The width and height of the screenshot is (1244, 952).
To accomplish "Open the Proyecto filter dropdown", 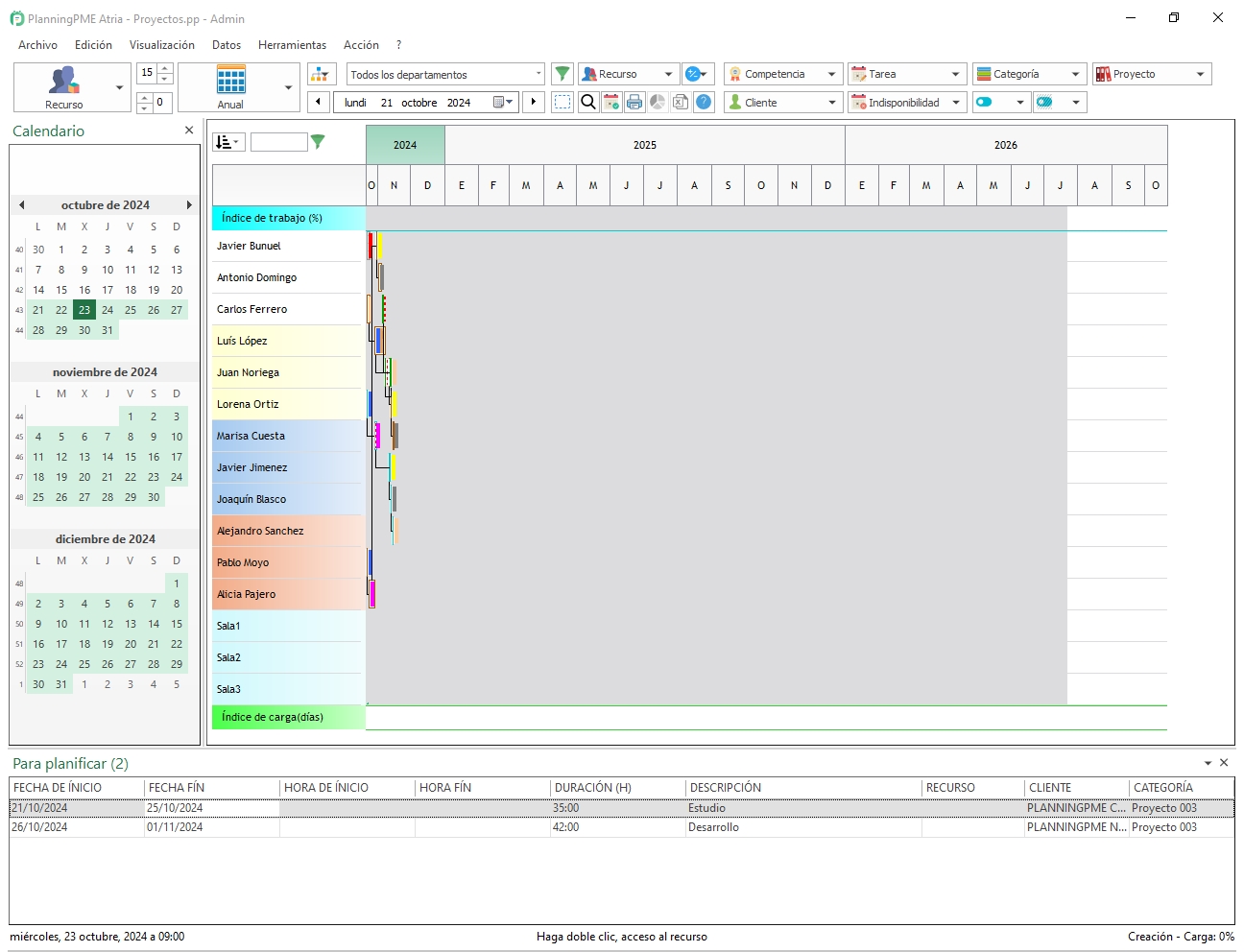I will click(x=1152, y=74).
